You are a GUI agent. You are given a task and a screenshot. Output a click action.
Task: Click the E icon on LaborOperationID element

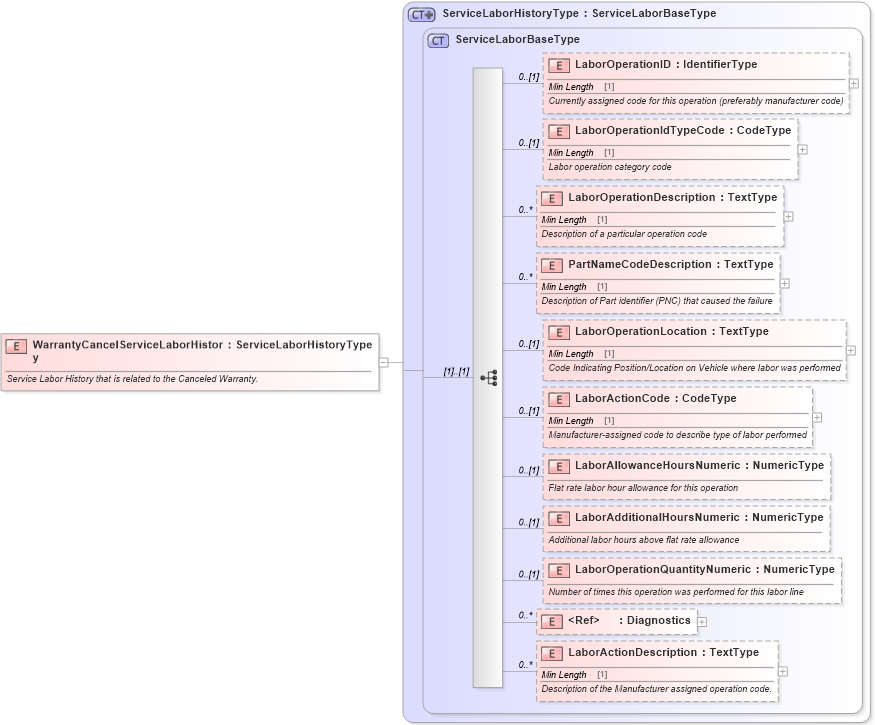tap(559, 64)
